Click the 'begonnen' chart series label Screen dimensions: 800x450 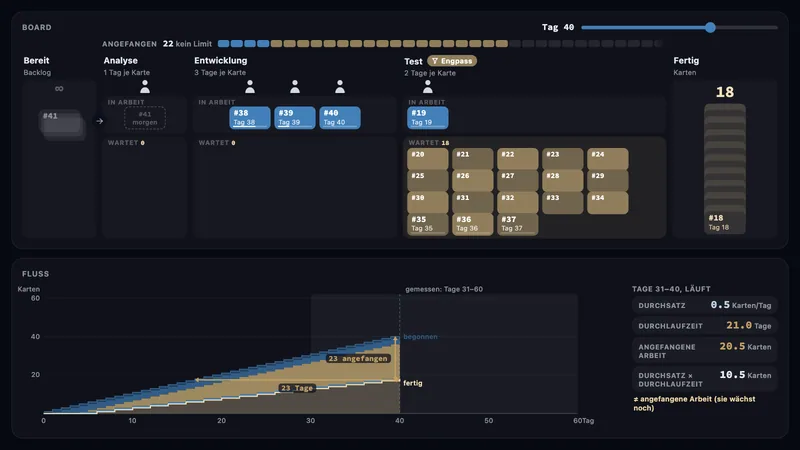[x=420, y=337]
